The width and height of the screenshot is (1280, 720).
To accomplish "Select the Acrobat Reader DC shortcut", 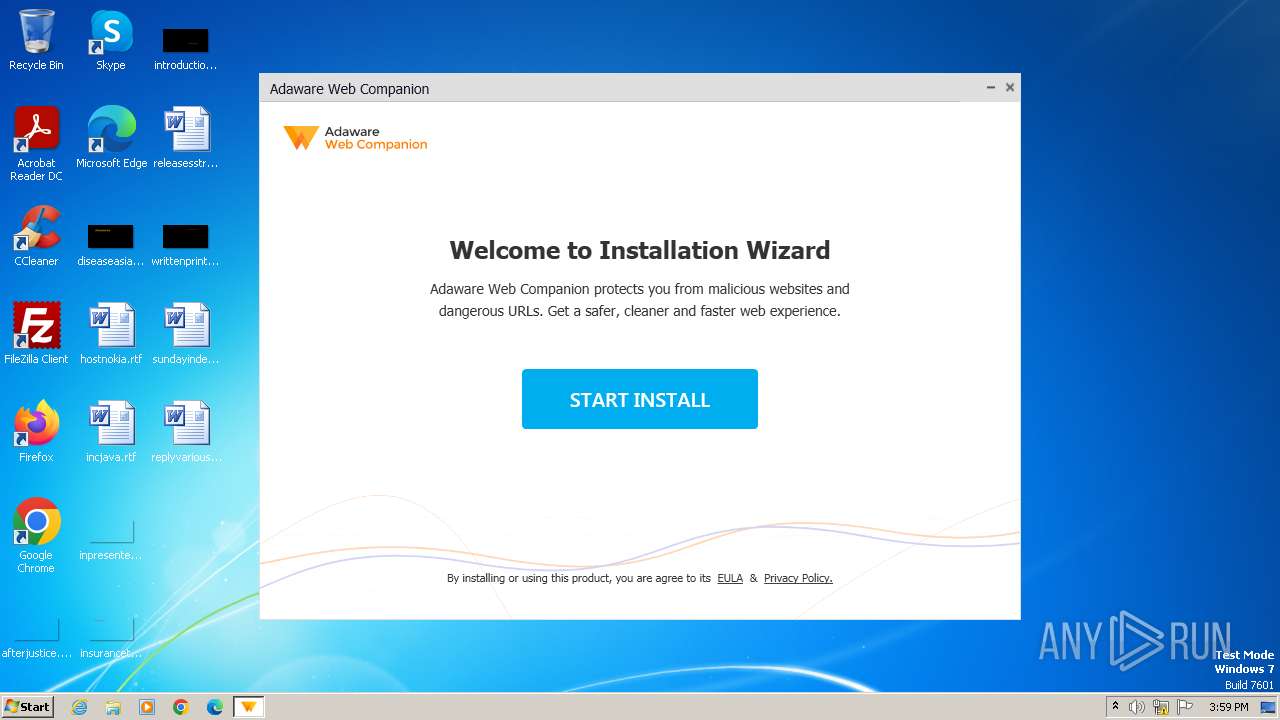I will coord(36,144).
